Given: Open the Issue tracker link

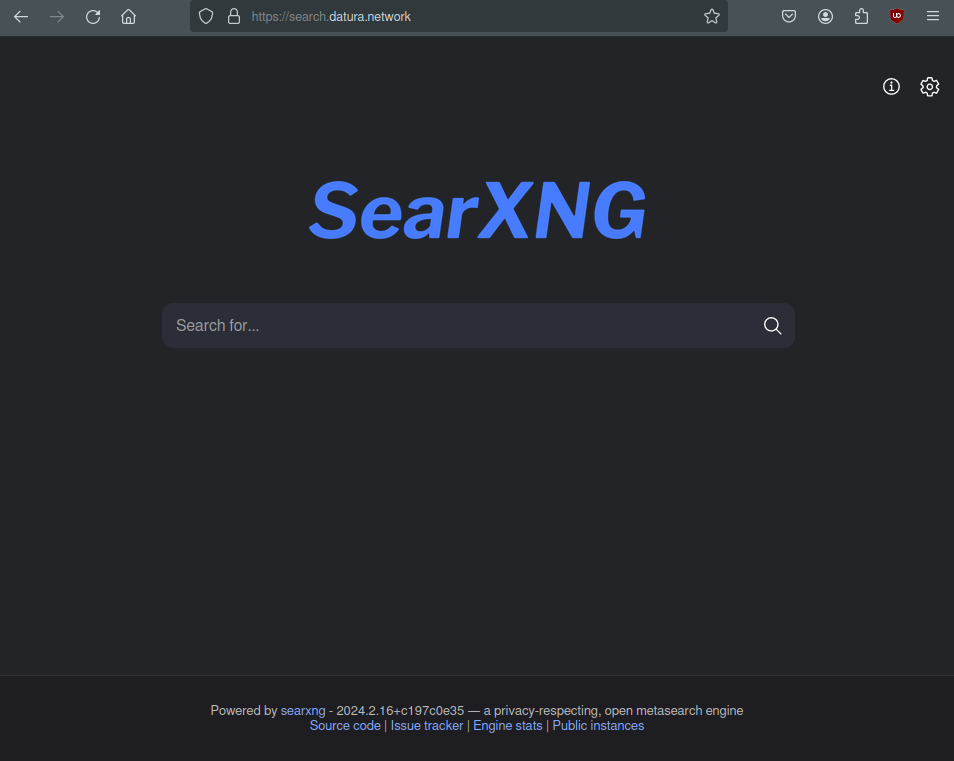Looking at the screenshot, I should pyautogui.click(x=427, y=726).
